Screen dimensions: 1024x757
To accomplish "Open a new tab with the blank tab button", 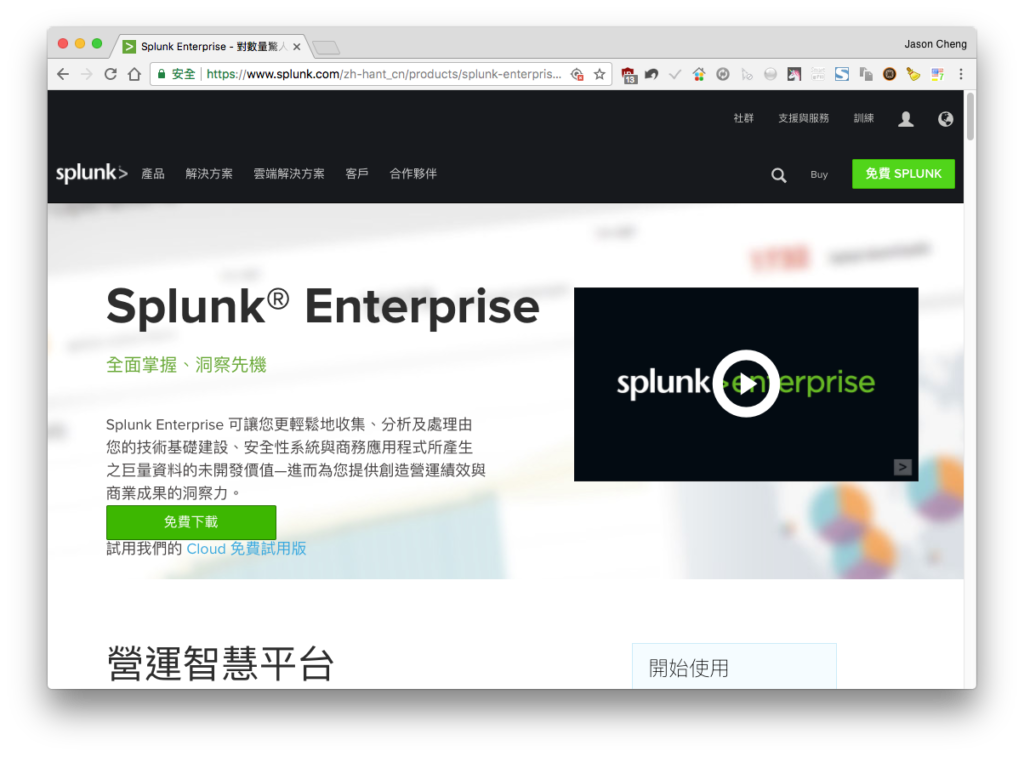I will pyautogui.click(x=326, y=48).
